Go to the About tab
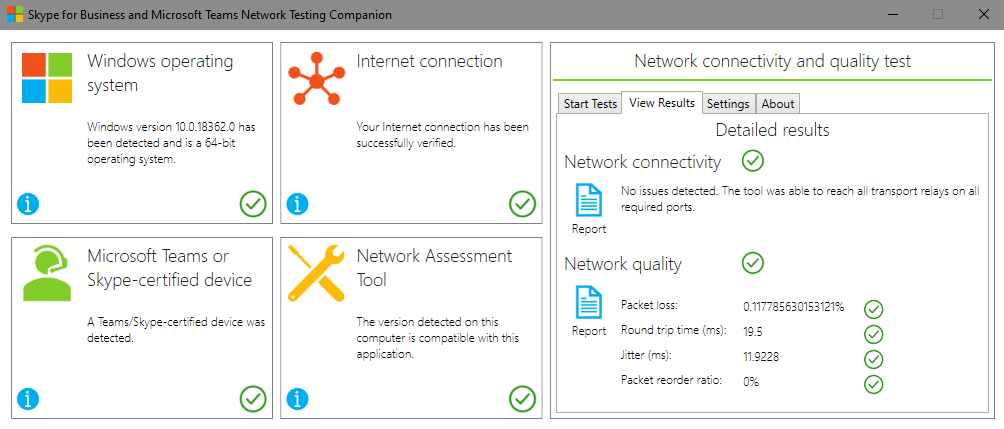 (x=778, y=104)
